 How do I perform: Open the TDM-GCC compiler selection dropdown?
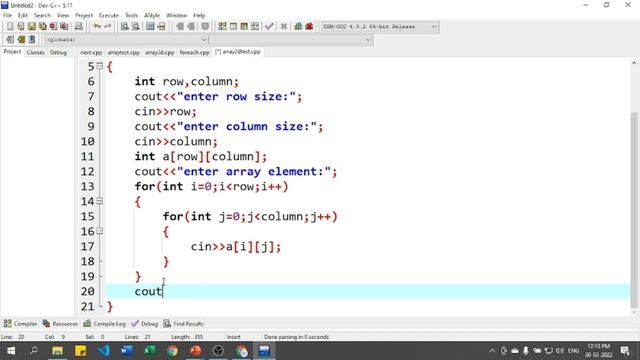pyautogui.click(x=380, y=27)
